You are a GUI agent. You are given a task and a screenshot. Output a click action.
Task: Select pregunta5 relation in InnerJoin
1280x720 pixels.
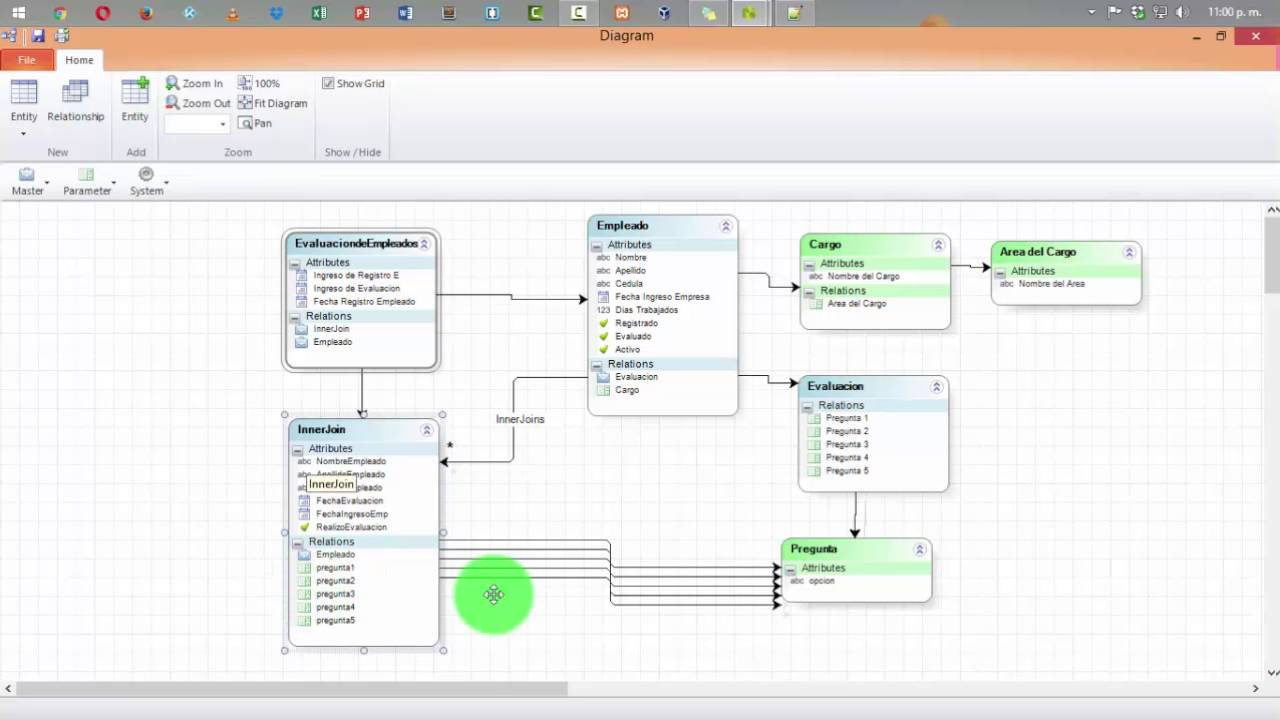[335, 621]
